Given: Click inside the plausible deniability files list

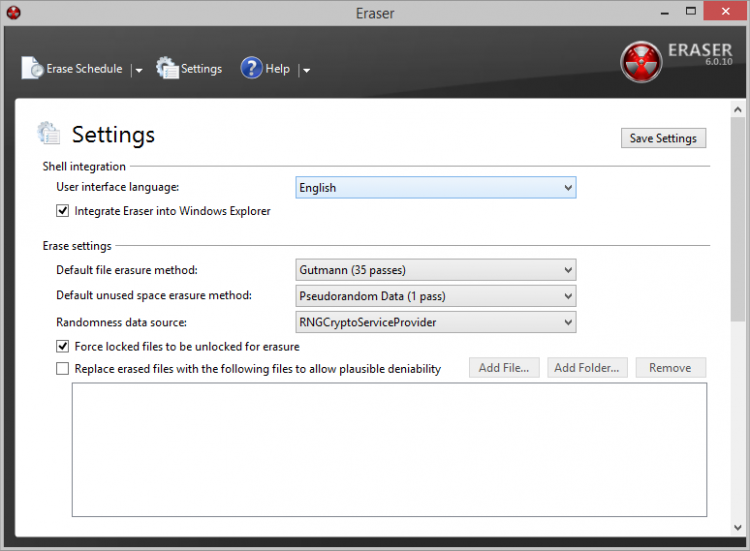Looking at the screenshot, I should pos(389,450).
